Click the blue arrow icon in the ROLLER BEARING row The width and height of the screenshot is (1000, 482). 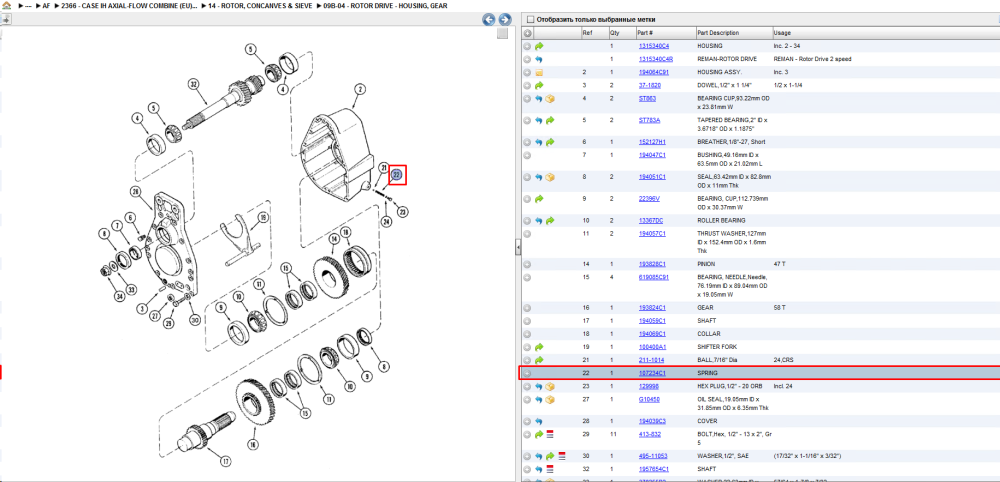click(540, 221)
